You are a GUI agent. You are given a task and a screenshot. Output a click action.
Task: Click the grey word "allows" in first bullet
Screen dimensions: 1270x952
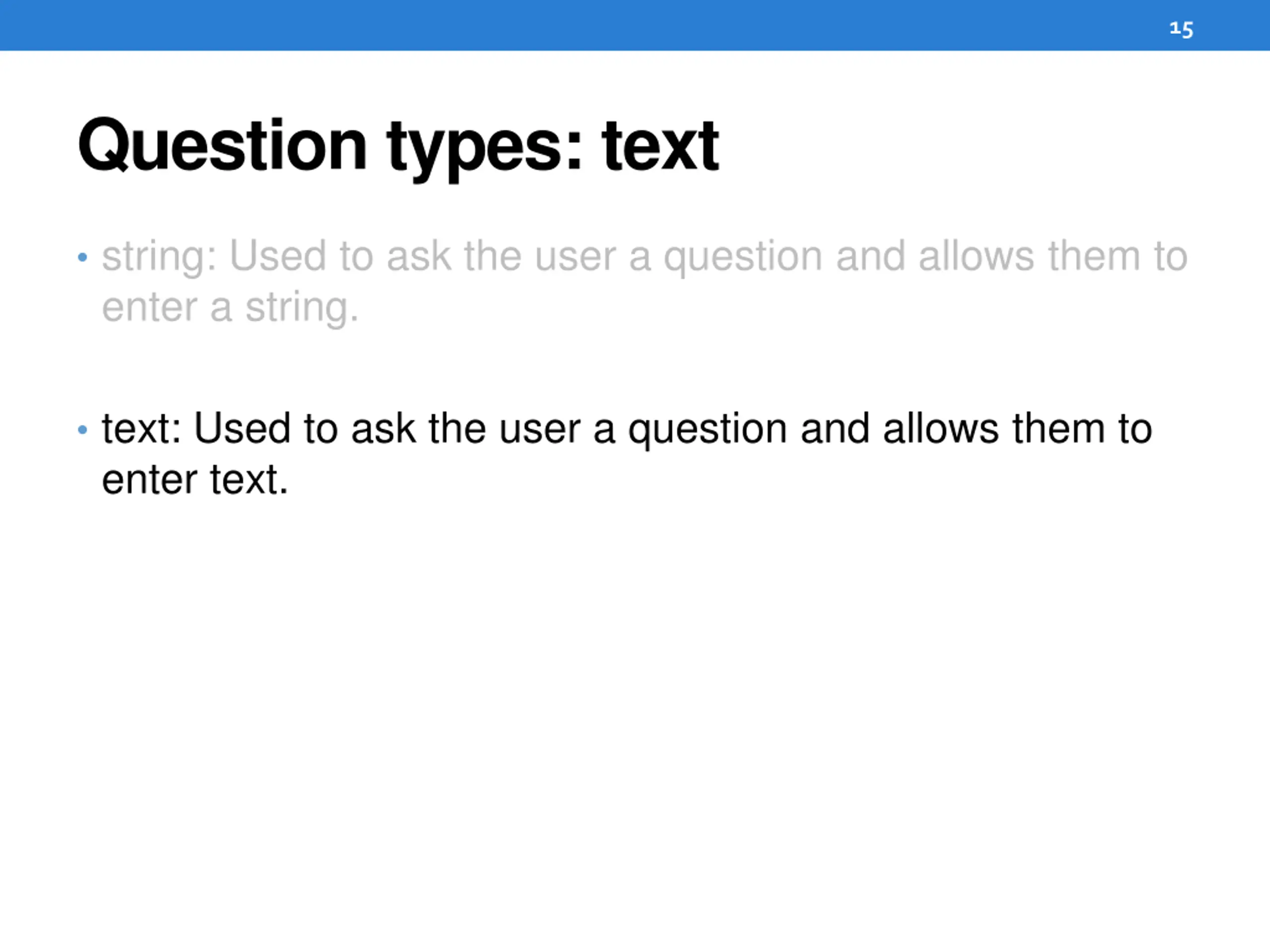pos(976,256)
